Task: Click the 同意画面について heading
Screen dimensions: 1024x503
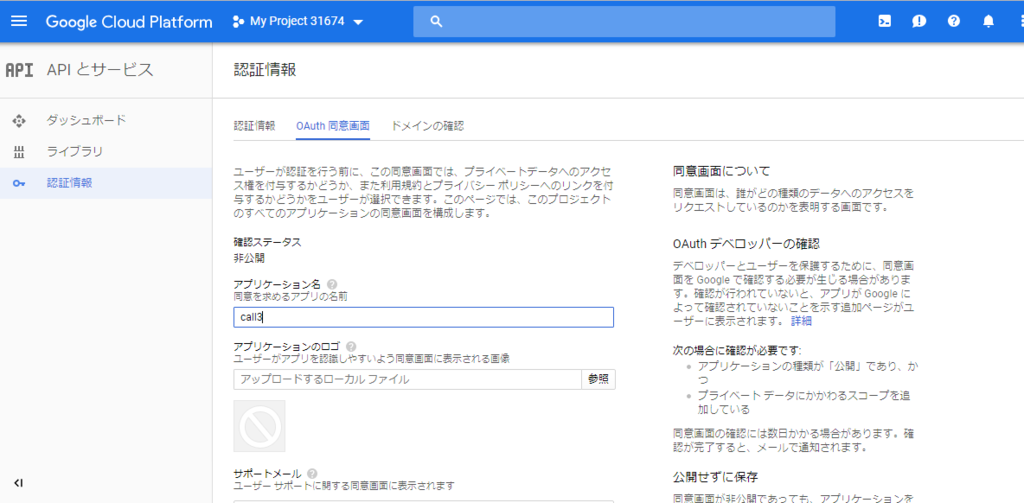Action: 722,172
